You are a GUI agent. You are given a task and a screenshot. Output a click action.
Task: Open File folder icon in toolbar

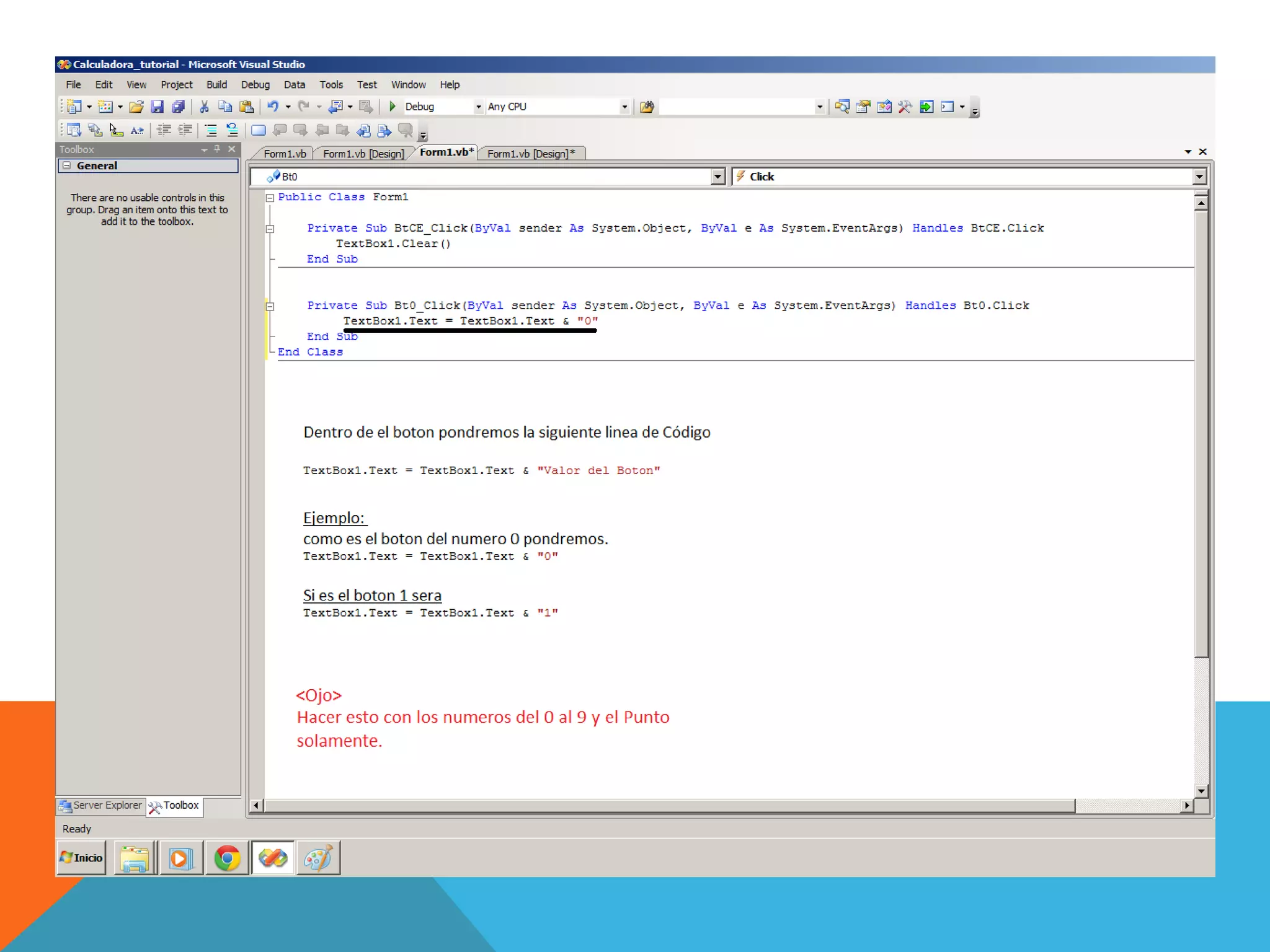(x=136, y=107)
